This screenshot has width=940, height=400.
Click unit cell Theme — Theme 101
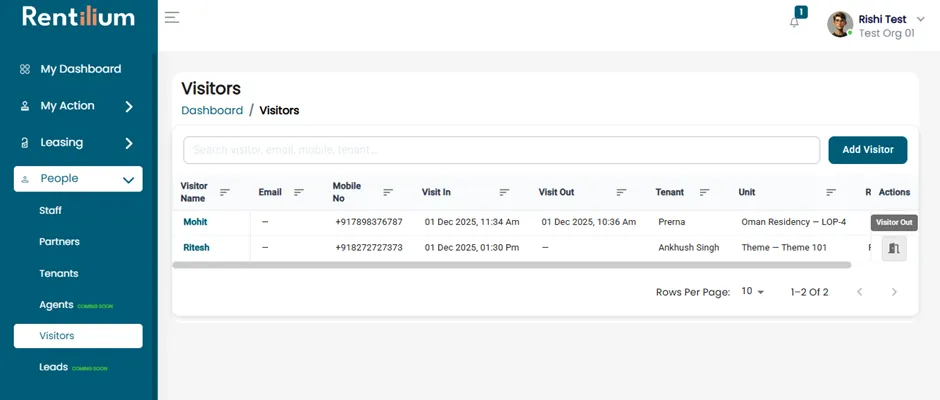(x=784, y=248)
